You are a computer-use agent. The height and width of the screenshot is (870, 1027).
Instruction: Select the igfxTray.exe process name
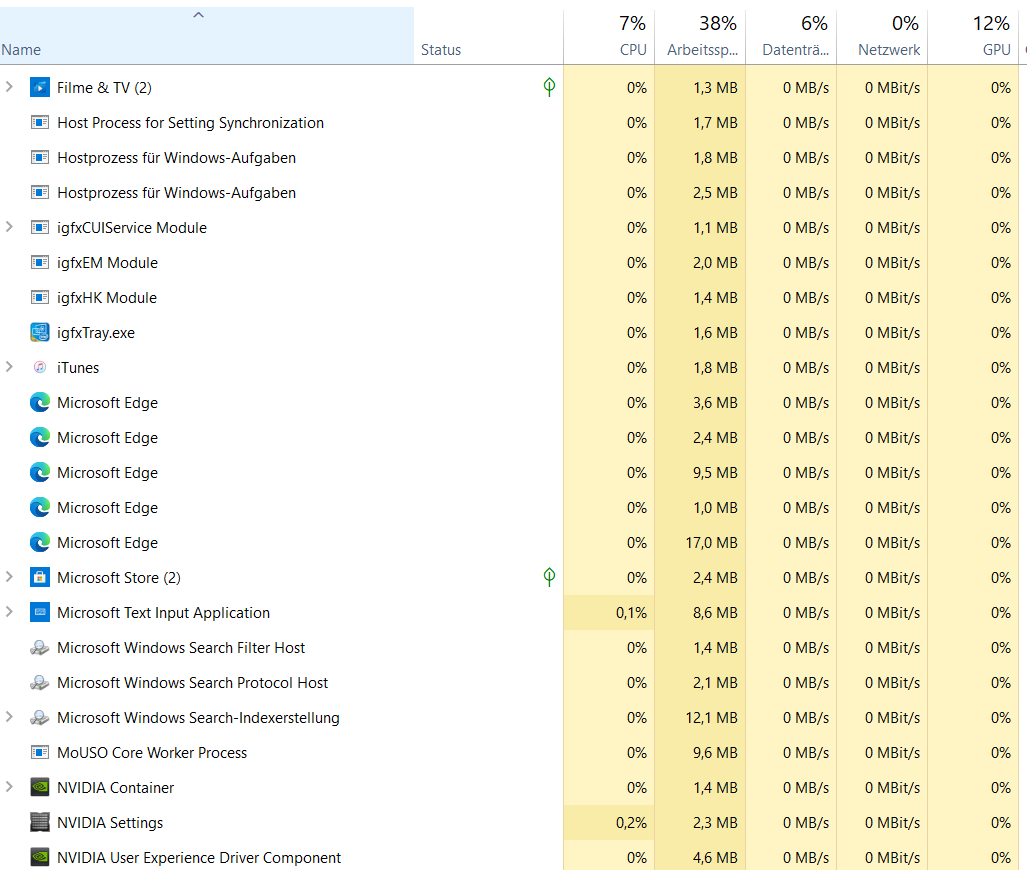coord(96,333)
